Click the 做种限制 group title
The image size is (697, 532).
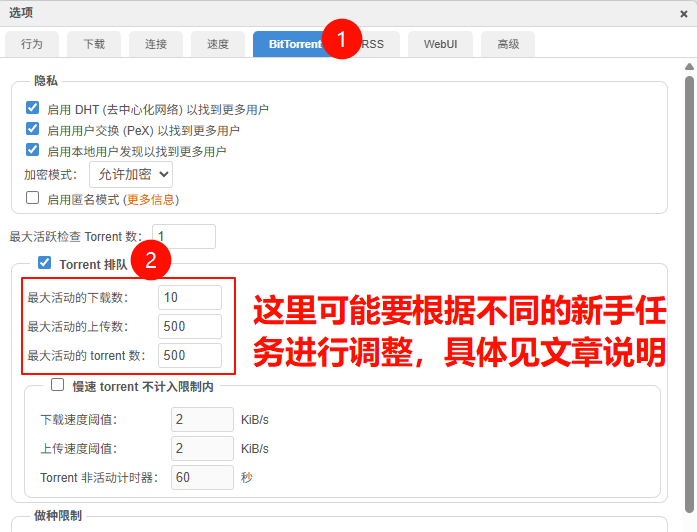(58, 516)
